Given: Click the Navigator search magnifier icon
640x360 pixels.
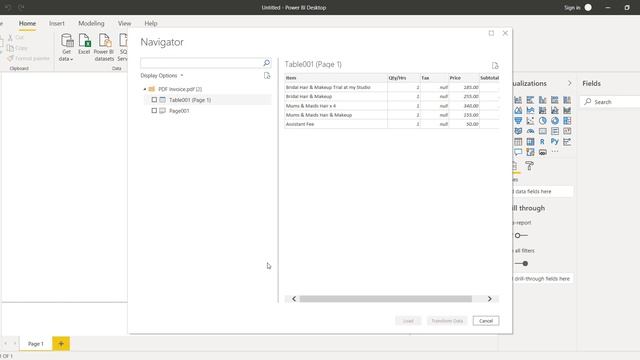Looking at the screenshot, I should pos(267,63).
